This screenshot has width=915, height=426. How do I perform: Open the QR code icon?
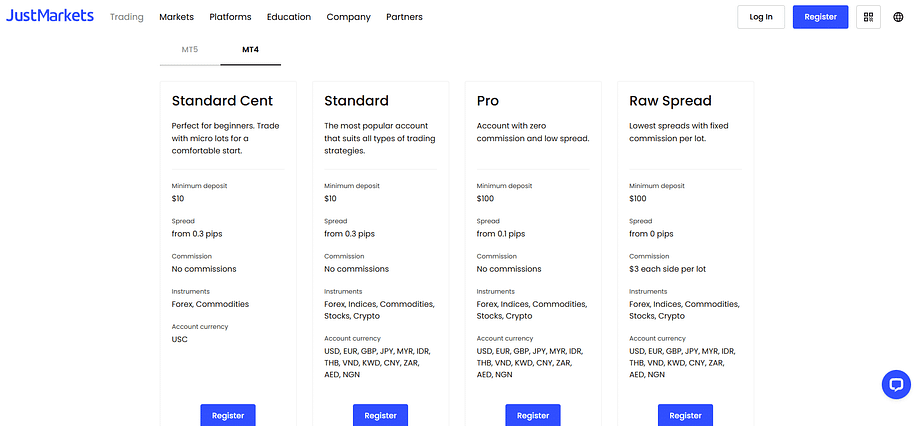(x=868, y=17)
